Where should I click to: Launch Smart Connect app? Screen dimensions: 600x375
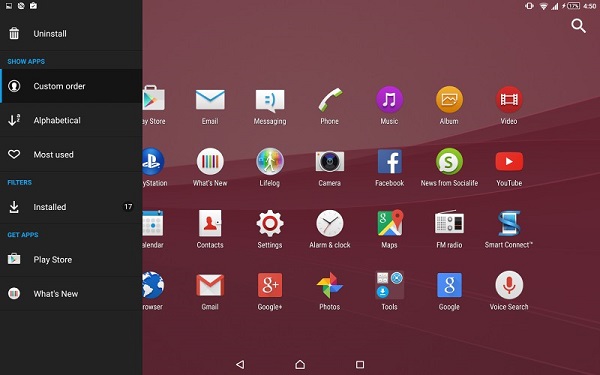point(509,230)
